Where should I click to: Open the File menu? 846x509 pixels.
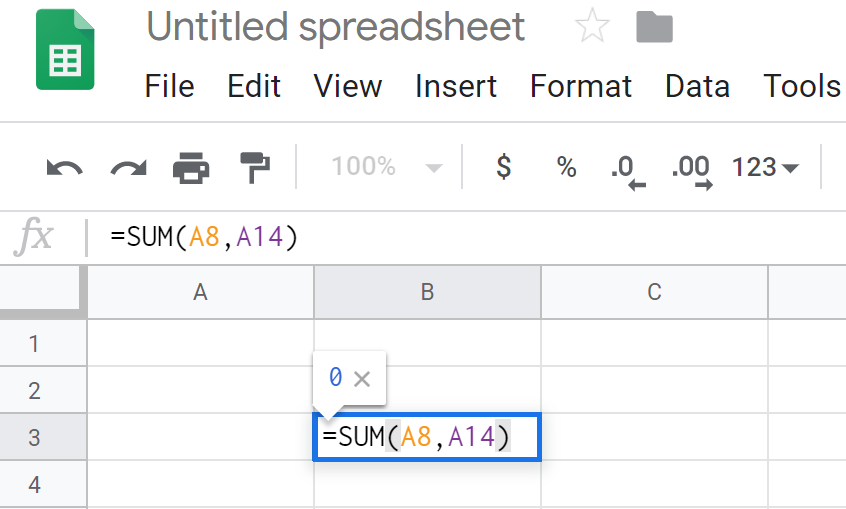click(x=169, y=86)
